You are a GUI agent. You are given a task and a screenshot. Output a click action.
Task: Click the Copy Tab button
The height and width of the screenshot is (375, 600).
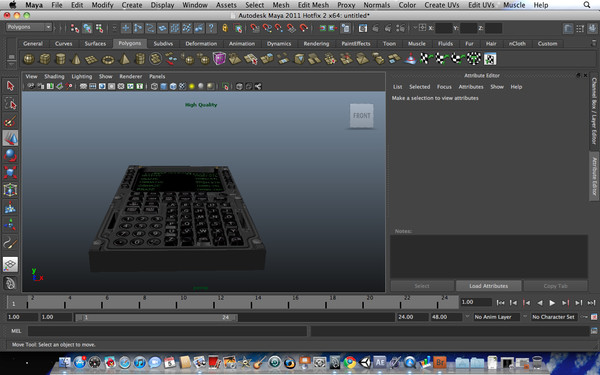coord(555,286)
